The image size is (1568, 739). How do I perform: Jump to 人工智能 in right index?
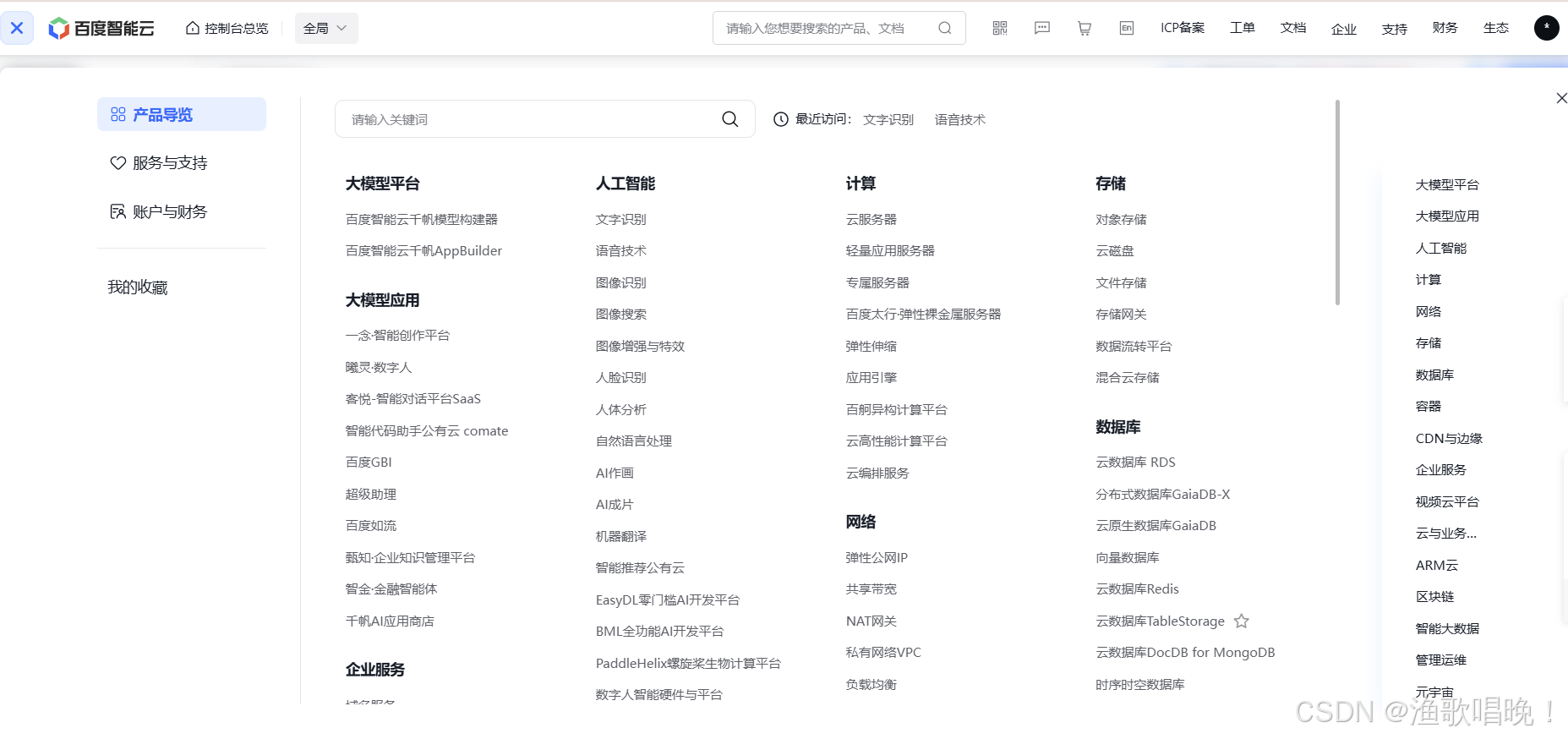(1441, 249)
